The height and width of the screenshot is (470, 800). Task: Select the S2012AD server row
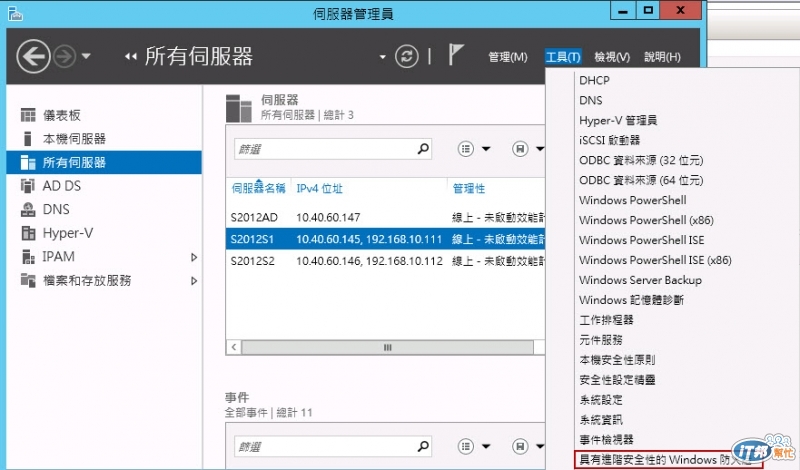(385, 217)
